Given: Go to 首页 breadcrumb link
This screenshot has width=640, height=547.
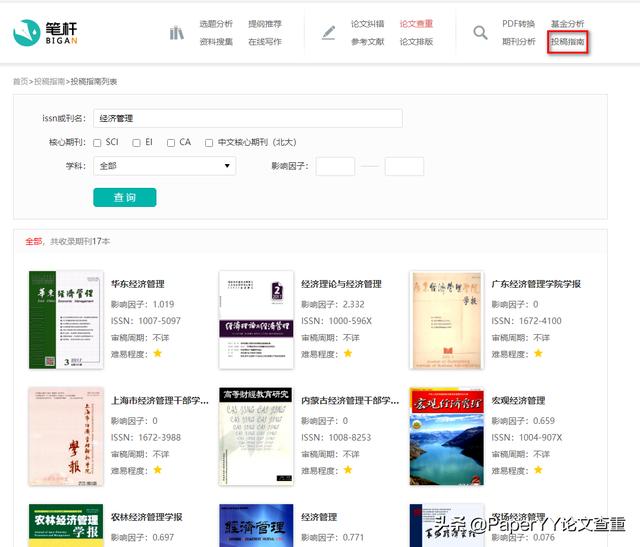Looking at the screenshot, I should (x=20, y=82).
